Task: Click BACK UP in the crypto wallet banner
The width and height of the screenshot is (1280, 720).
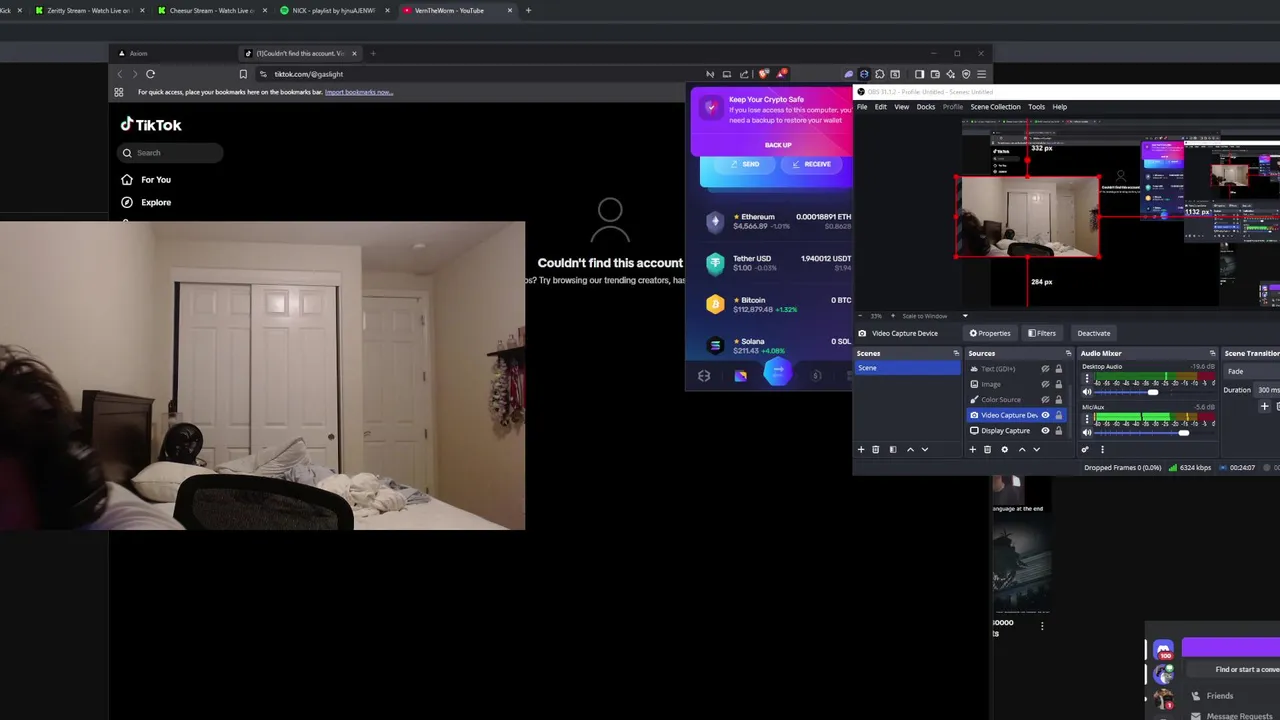Action: click(778, 145)
